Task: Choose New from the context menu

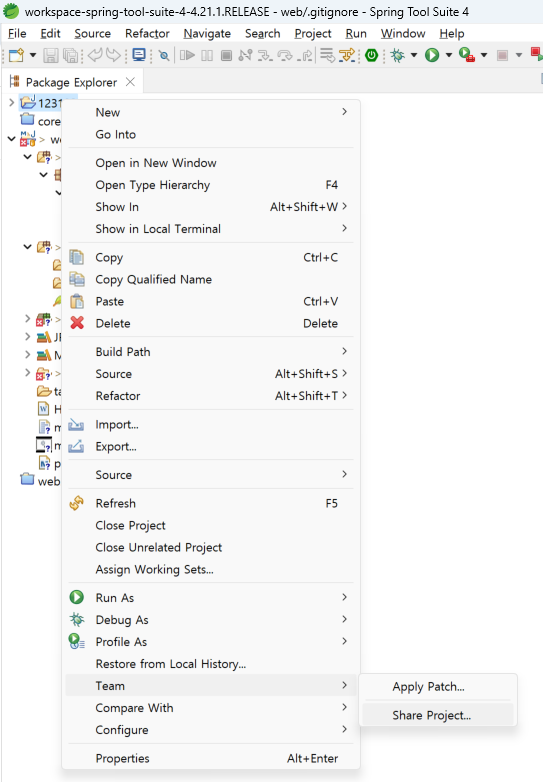Action: (210, 112)
